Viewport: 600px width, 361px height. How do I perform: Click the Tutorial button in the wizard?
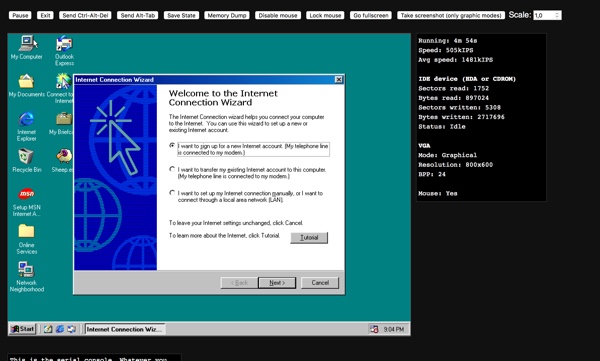309,238
